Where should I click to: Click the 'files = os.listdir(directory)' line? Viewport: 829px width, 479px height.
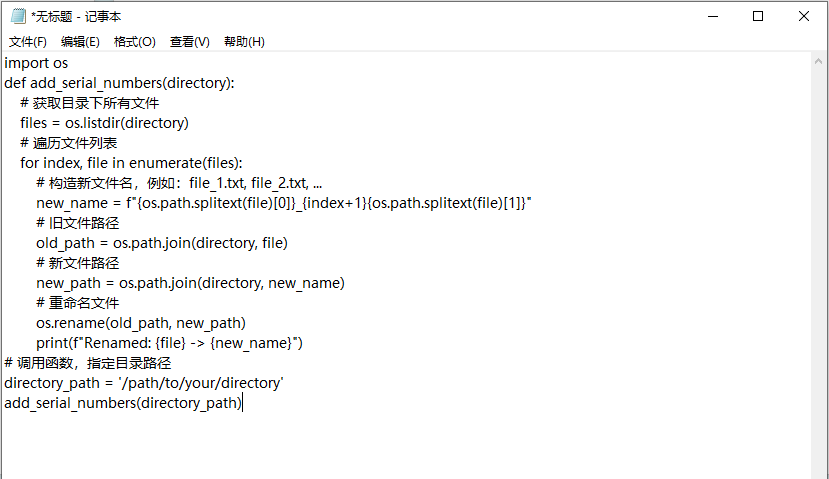(104, 123)
